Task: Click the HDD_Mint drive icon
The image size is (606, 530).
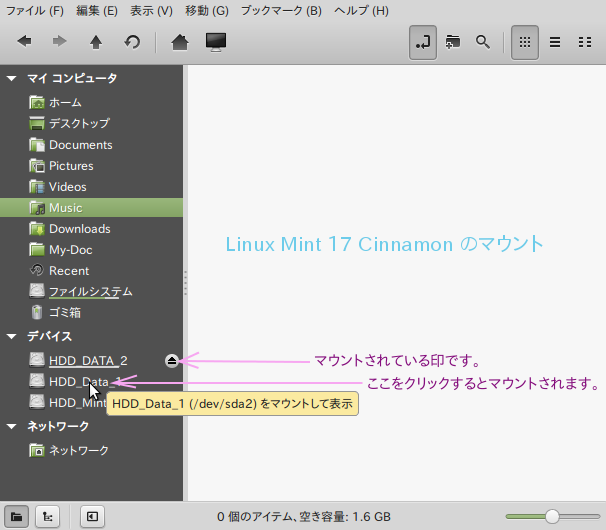Action: point(37,402)
